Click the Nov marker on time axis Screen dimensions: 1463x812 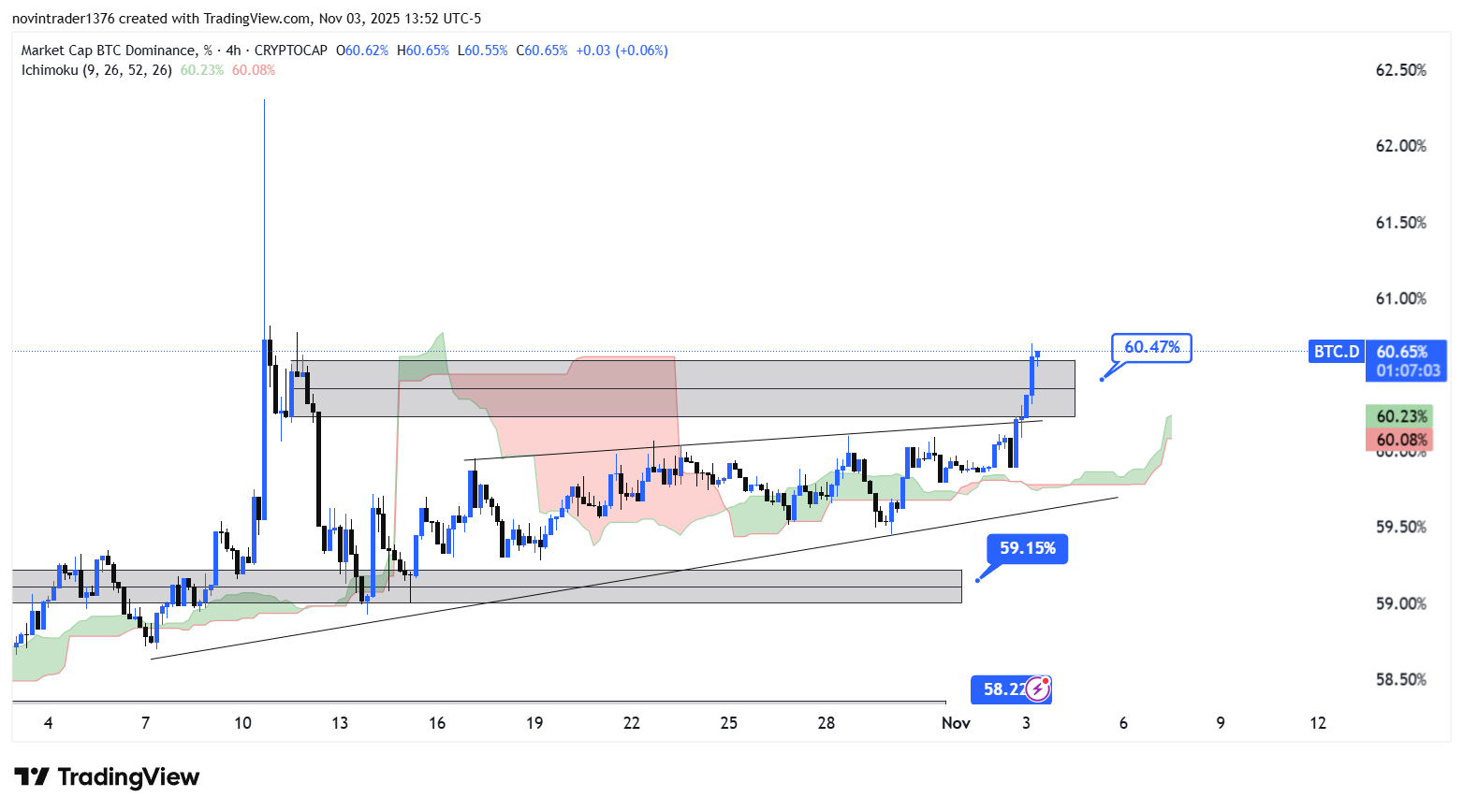(x=956, y=722)
